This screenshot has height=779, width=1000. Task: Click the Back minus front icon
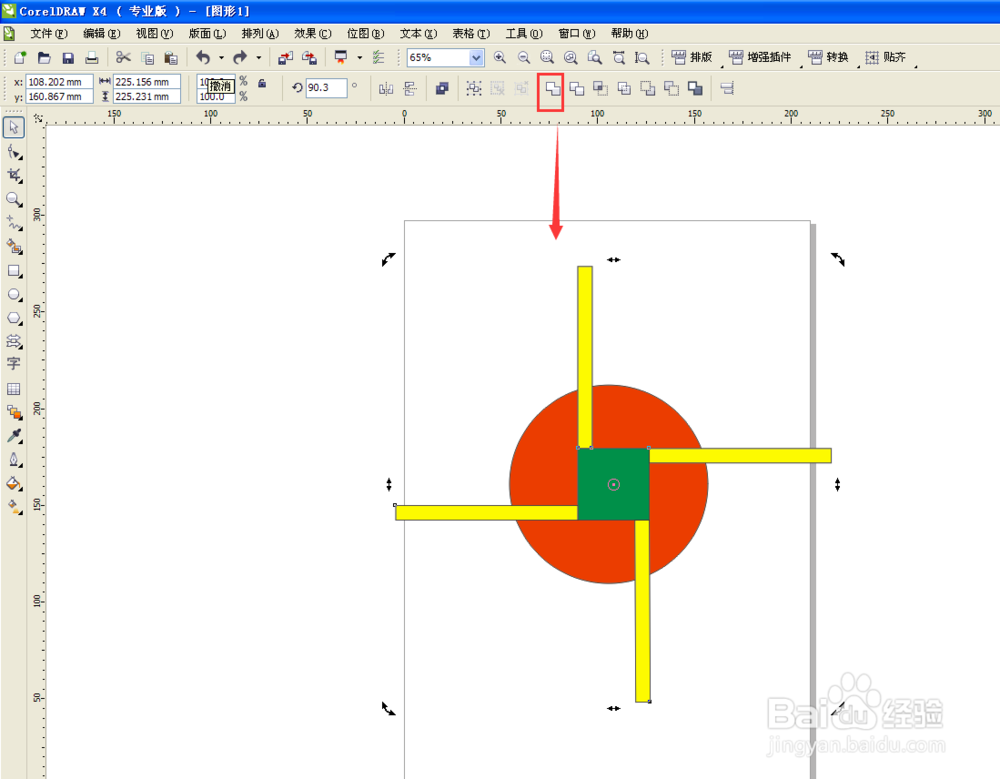(672, 89)
